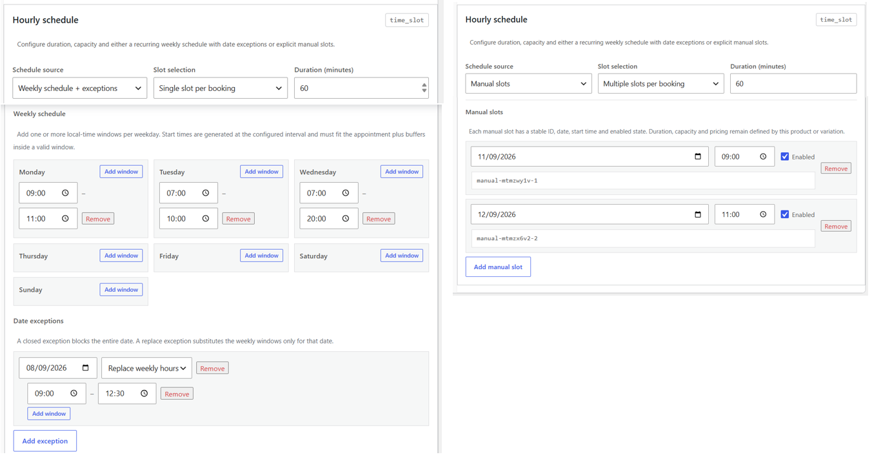Click the Add exception button

click(x=45, y=441)
